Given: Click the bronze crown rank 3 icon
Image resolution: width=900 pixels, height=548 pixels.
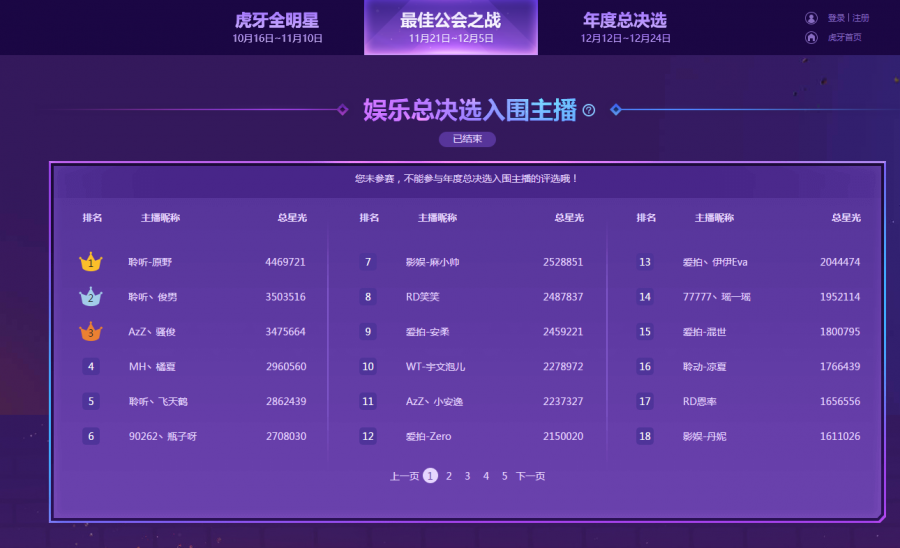Looking at the screenshot, I should tap(91, 332).
